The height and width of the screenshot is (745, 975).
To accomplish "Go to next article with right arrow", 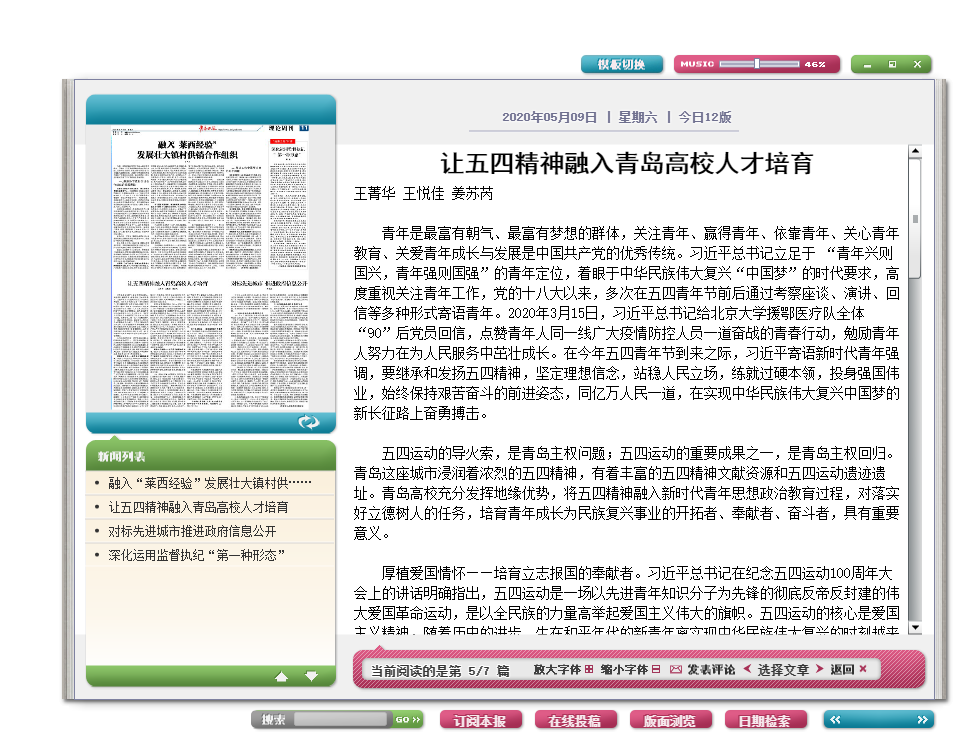I will coord(820,669).
